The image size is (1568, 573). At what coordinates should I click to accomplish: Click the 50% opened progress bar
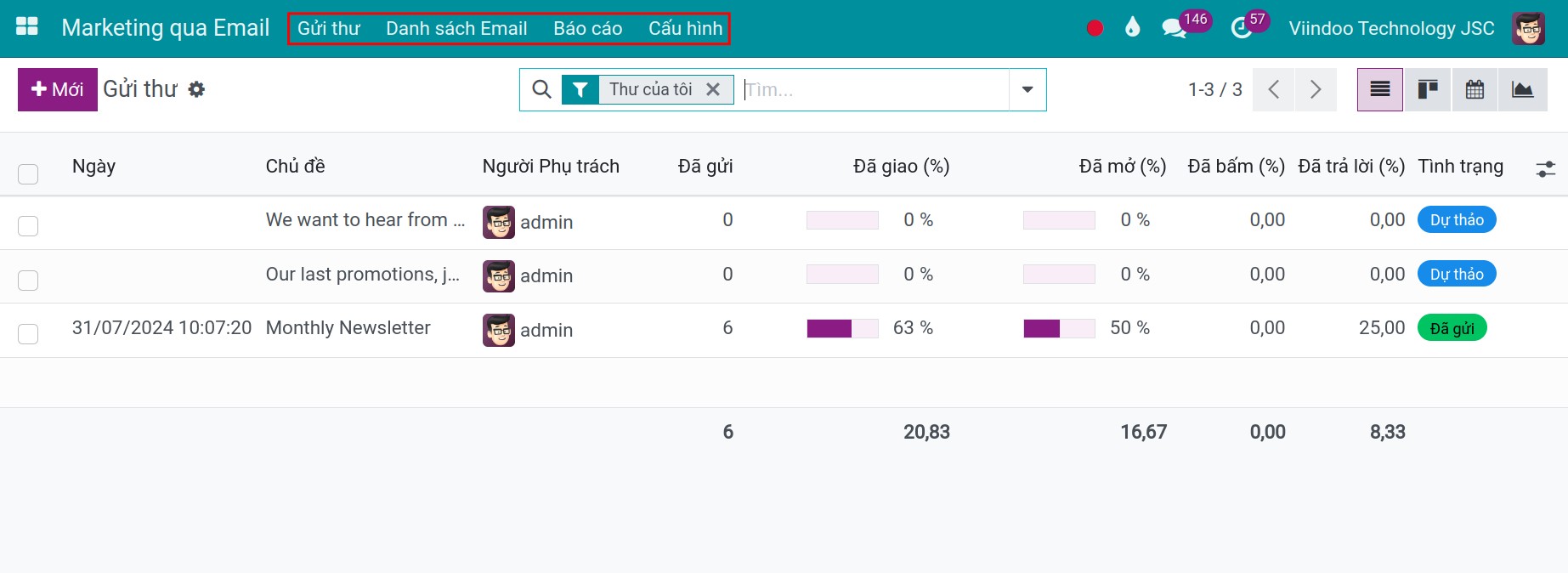click(1059, 328)
